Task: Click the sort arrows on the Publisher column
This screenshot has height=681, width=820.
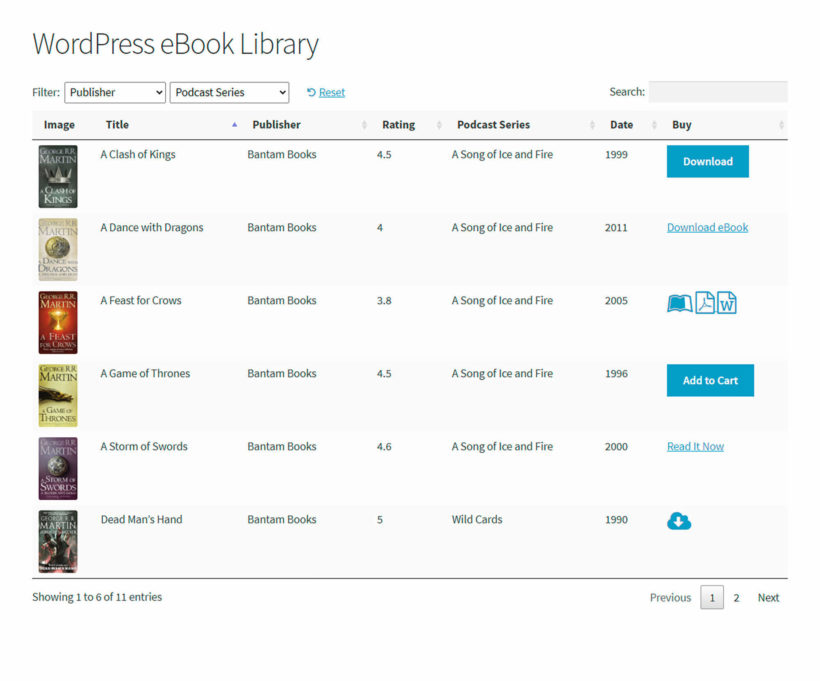Action: (x=364, y=125)
